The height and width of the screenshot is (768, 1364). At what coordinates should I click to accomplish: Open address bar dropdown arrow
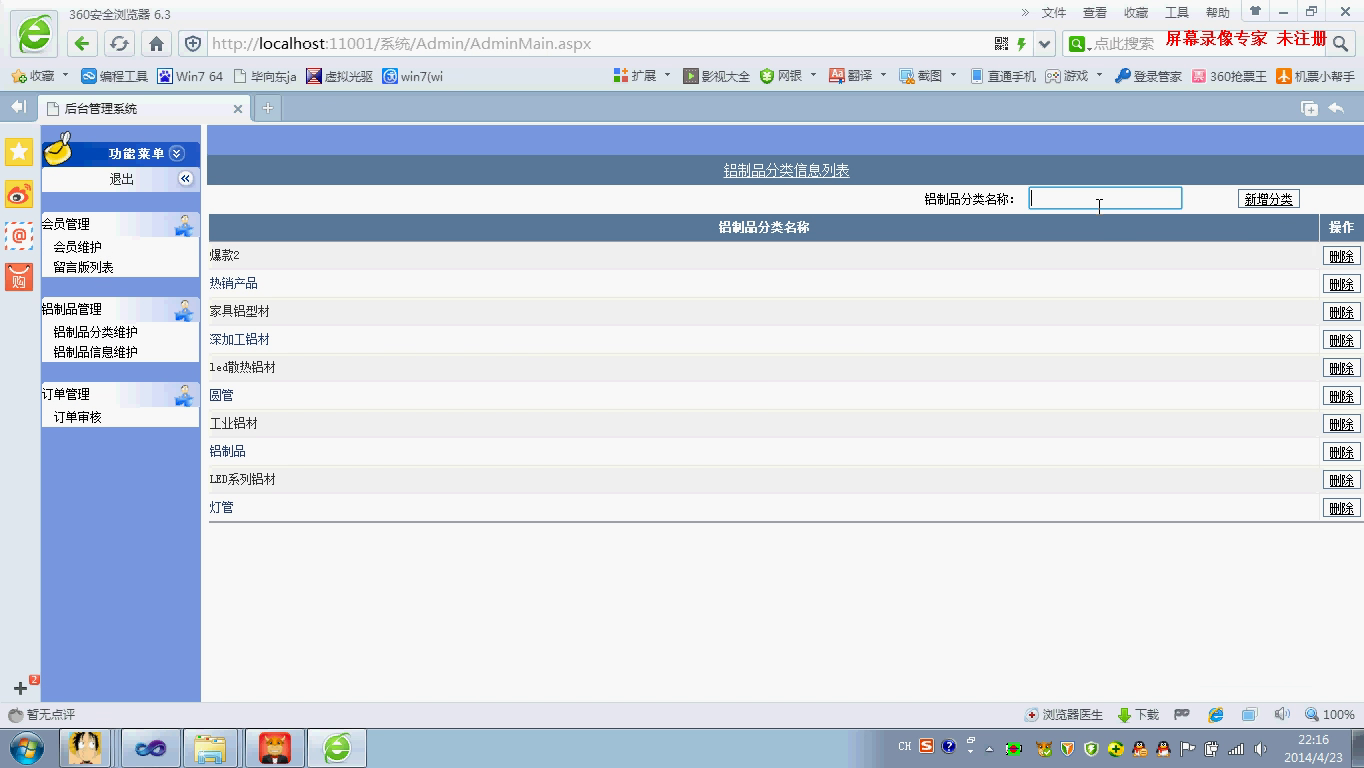pos(1045,43)
